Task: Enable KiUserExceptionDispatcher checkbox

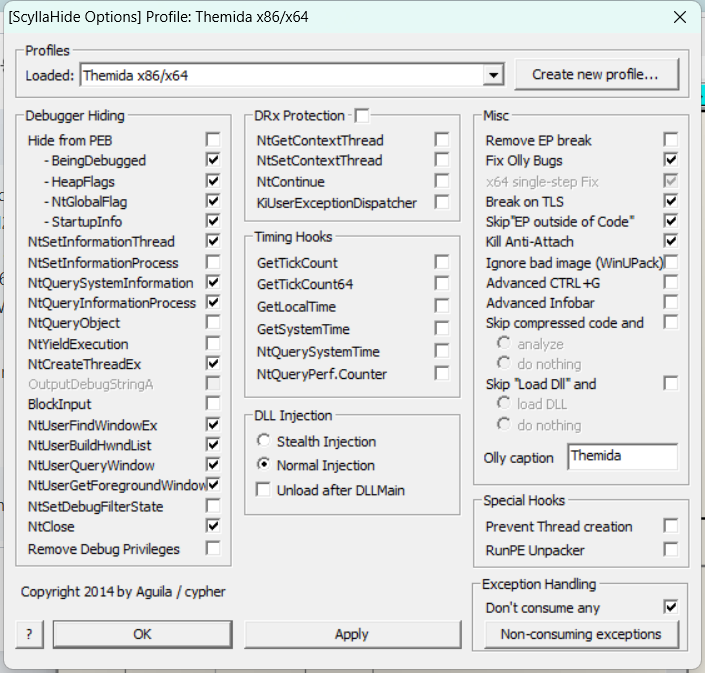Action: click(x=442, y=202)
